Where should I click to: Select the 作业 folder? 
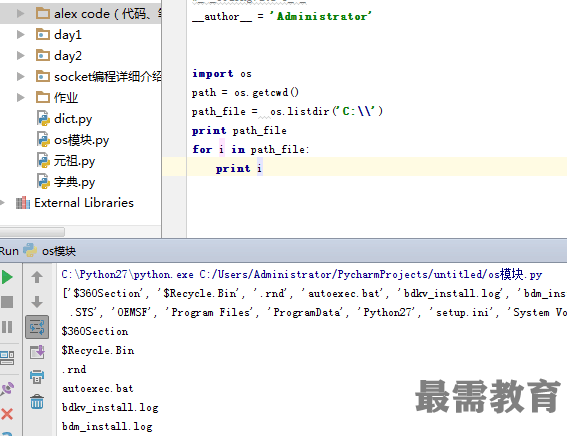pos(57,98)
